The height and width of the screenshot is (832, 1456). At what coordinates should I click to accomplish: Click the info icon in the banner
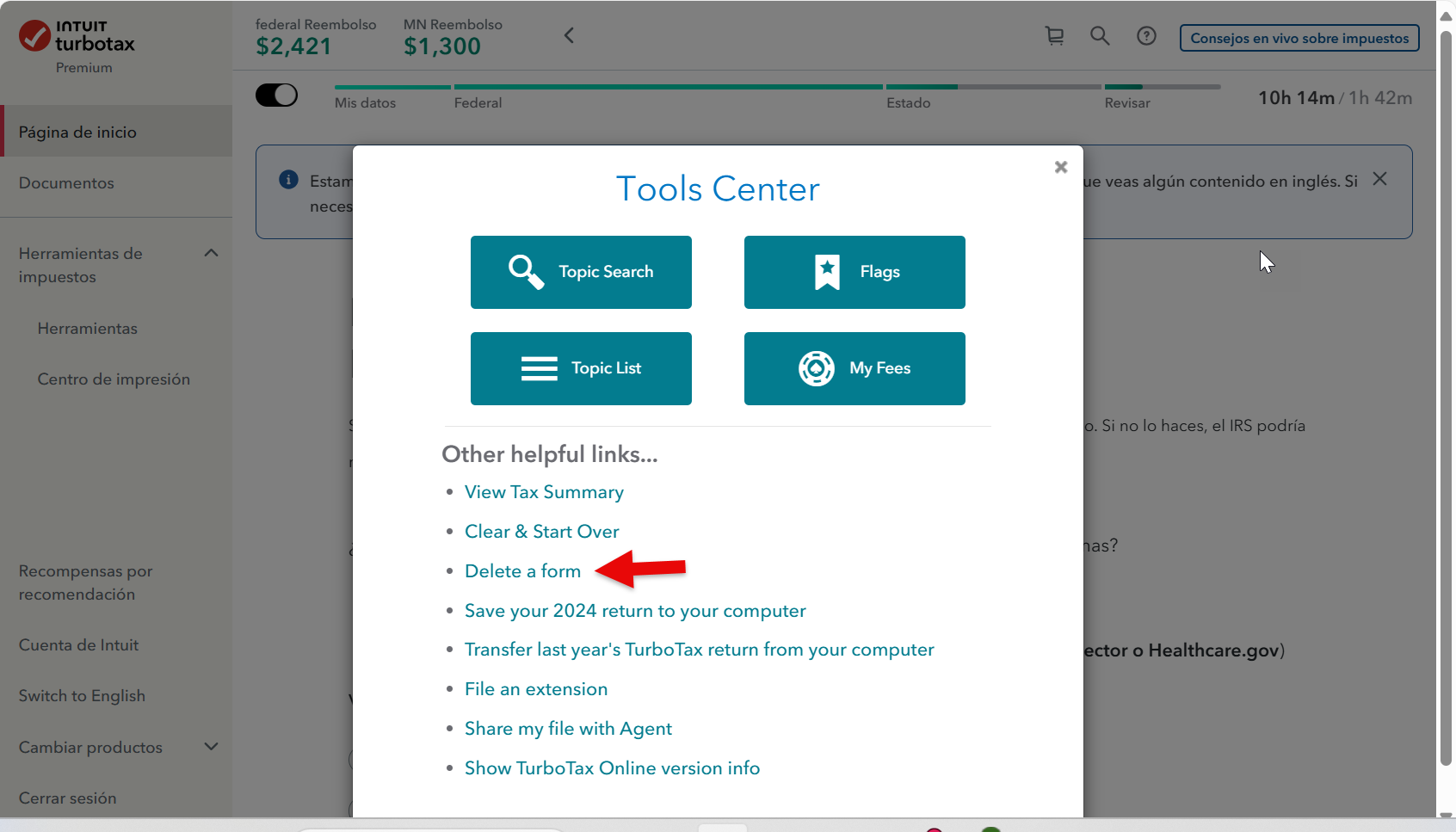(x=288, y=180)
